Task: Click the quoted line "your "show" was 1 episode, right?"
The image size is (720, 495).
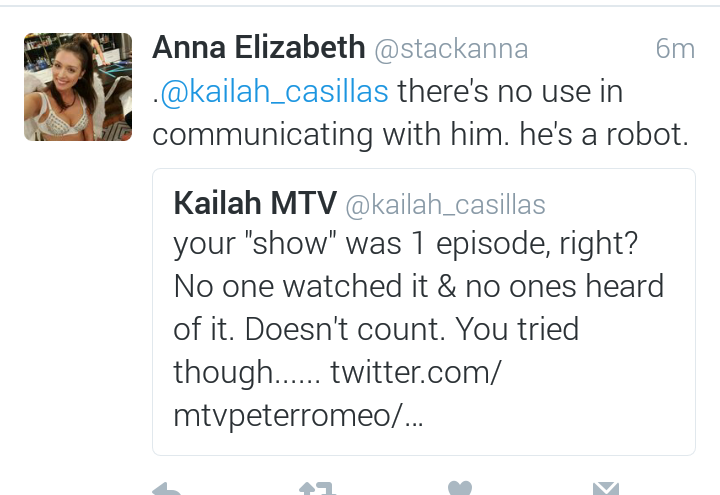Action: tap(406, 244)
